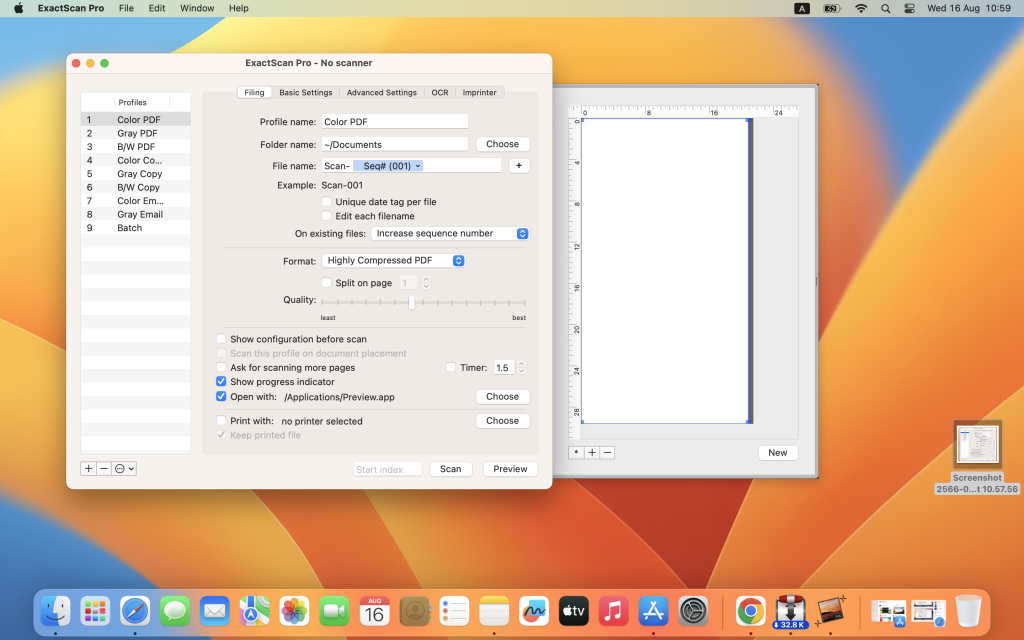Image resolution: width=1024 pixels, height=640 pixels.
Task: Open the On existing files dropdown
Action: (x=449, y=233)
